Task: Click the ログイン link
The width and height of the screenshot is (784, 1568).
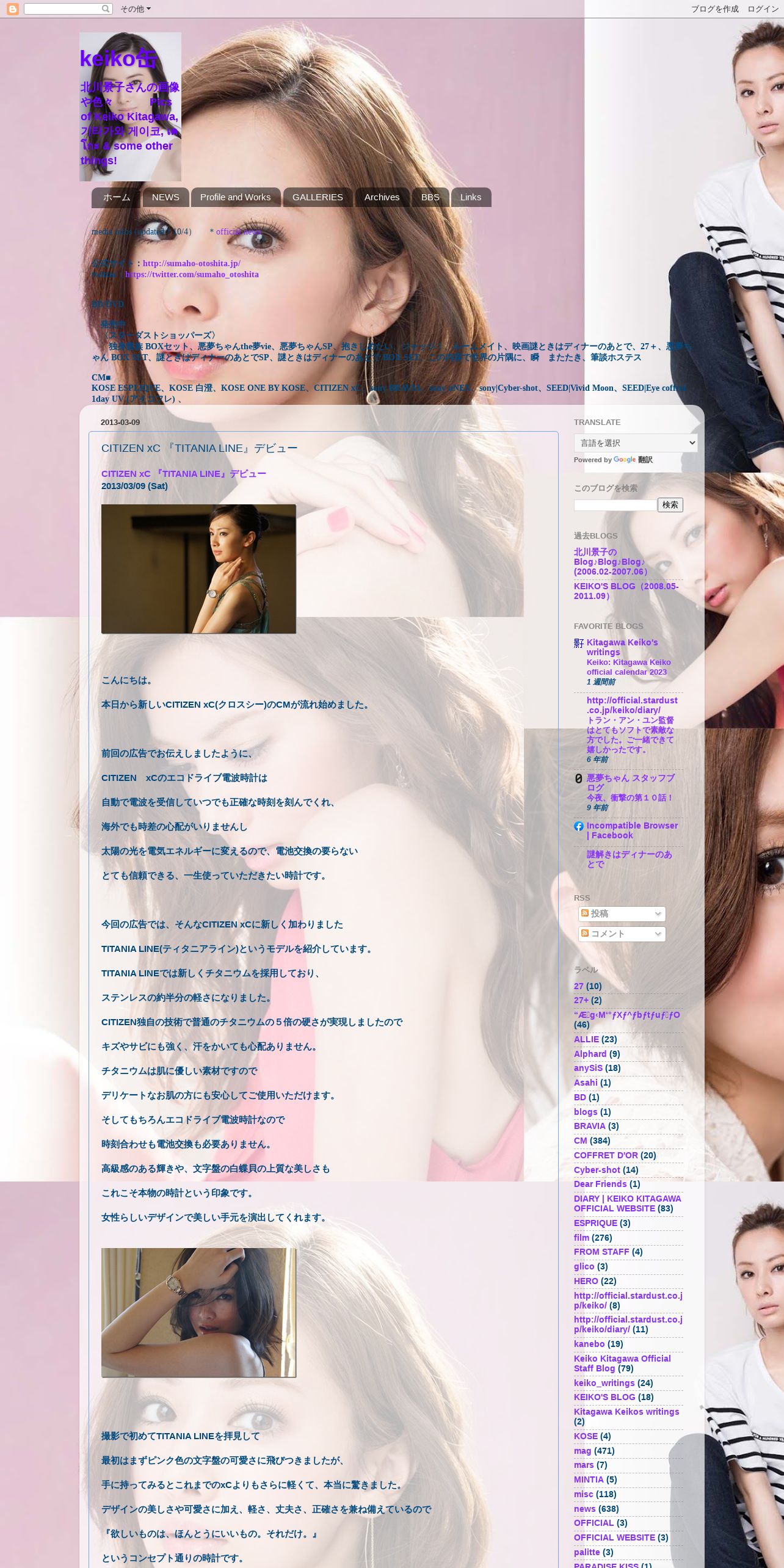Action: (x=763, y=9)
